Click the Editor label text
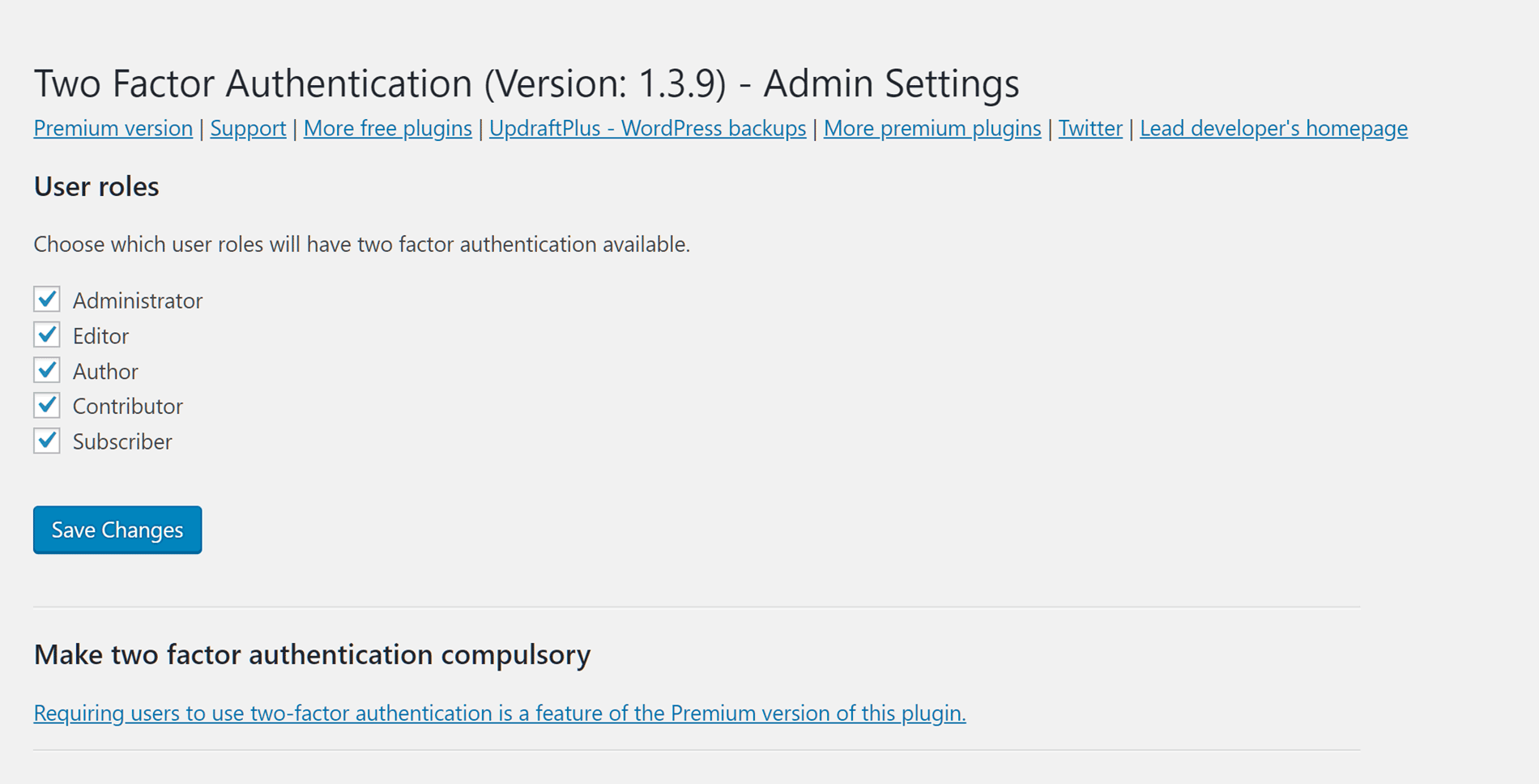Screen dimensions: 1539x784 (100, 336)
